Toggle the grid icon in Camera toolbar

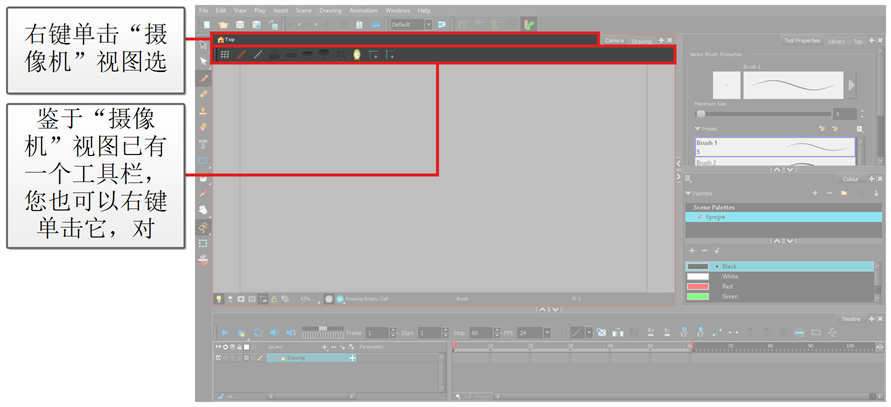[x=225, y=54]
